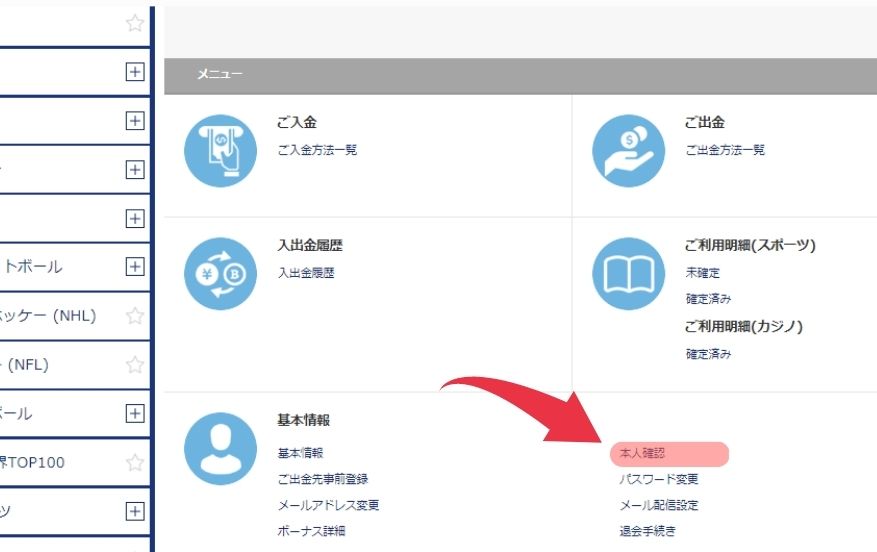
Task: Click the user profile basic info icon
Action: point(220,449)
